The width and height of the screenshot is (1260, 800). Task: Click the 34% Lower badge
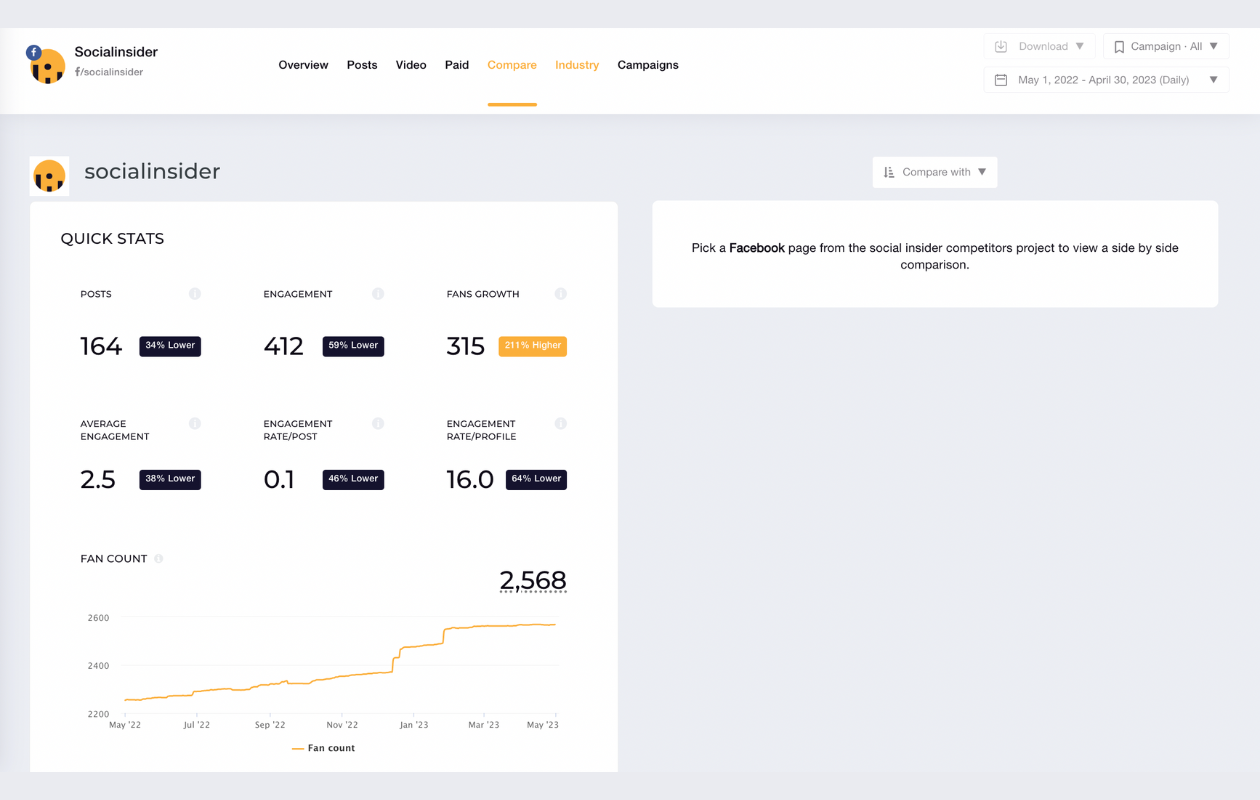tap(170, 346)
